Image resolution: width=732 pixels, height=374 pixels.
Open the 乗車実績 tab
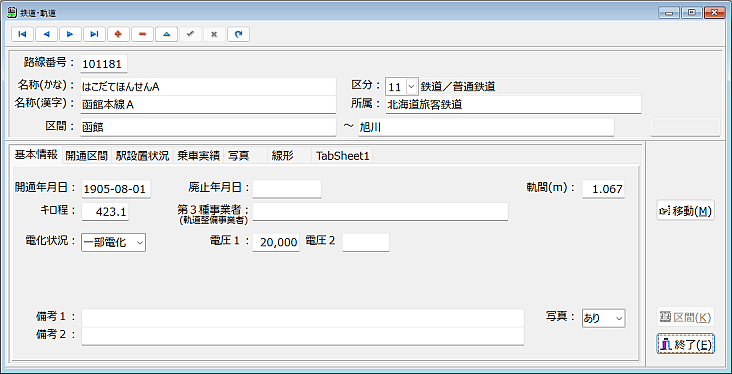point(198,156)
